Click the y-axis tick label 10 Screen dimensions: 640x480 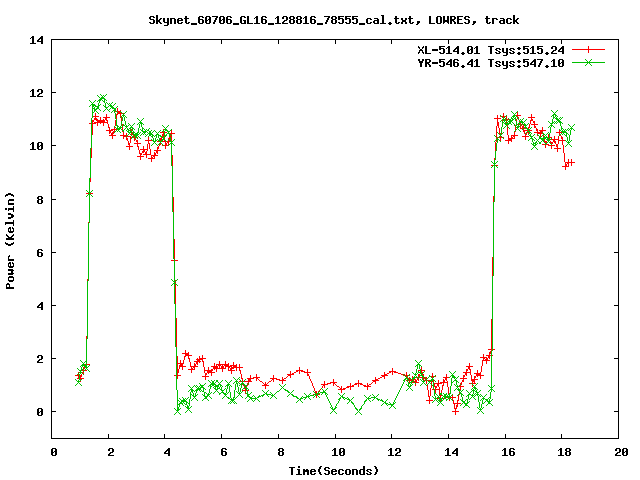tap(36, 146)
